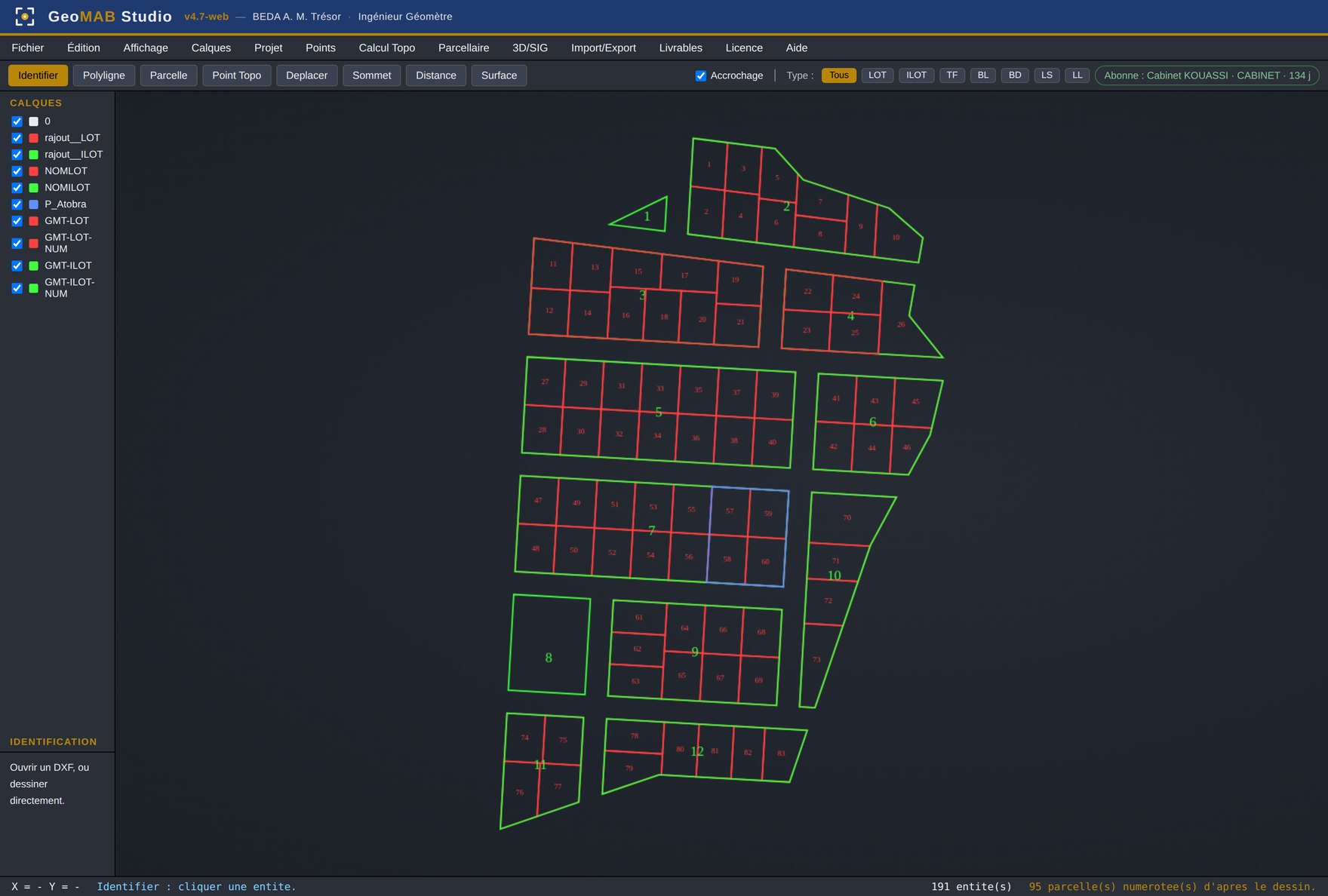
Task: Click the blue swatch of P_Atobra layer
Action: click(33, 204)
